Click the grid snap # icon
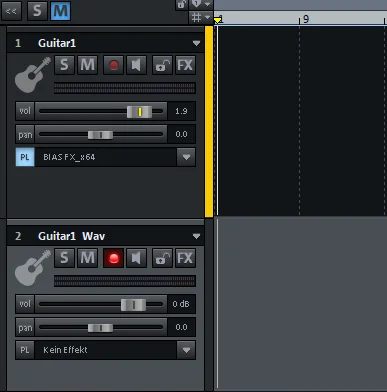Image resolution: width=387 pixels, height=392 pixels. click(197, 17)
